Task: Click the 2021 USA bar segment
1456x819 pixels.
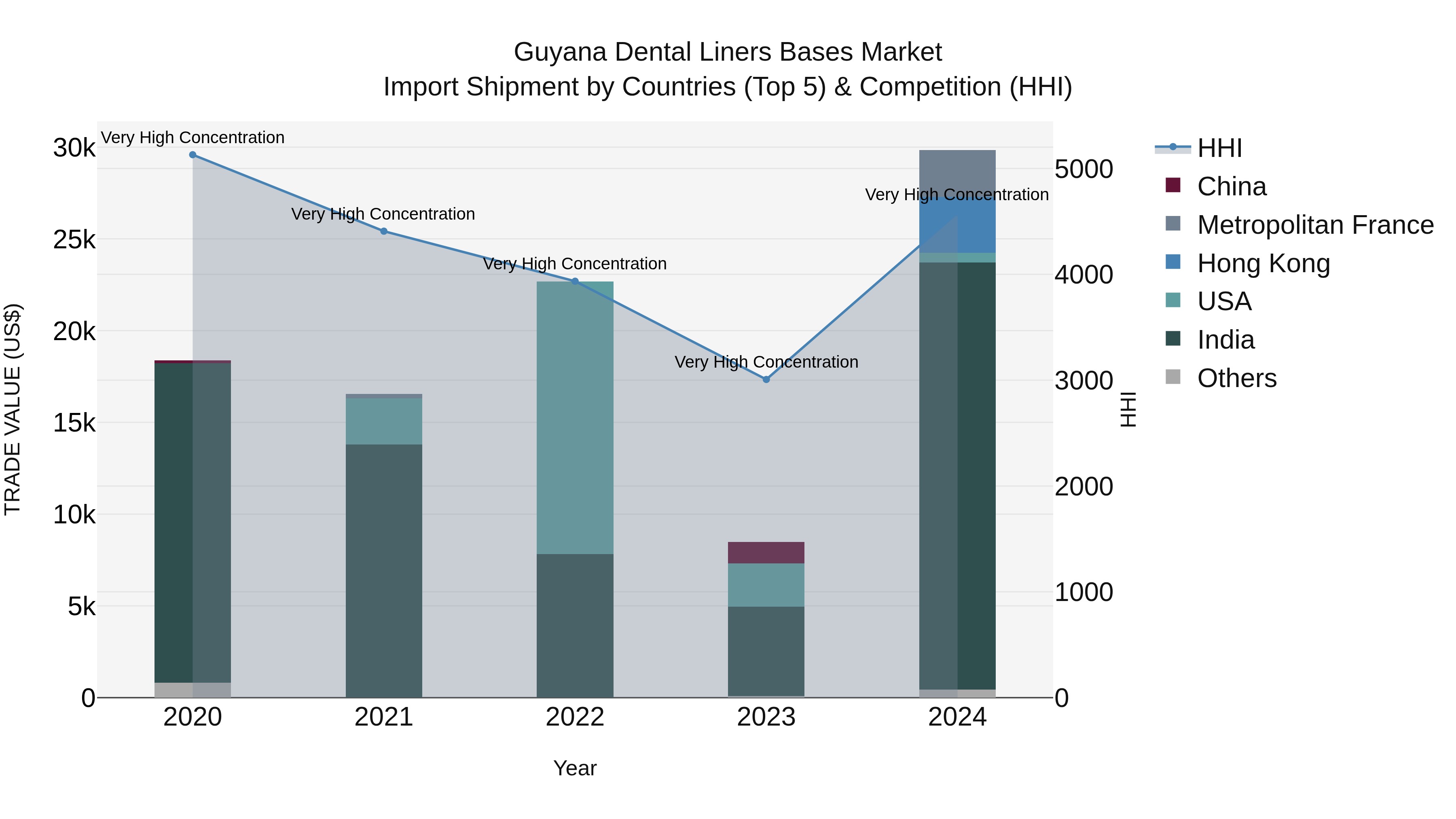Action: (x=384, y=422)
